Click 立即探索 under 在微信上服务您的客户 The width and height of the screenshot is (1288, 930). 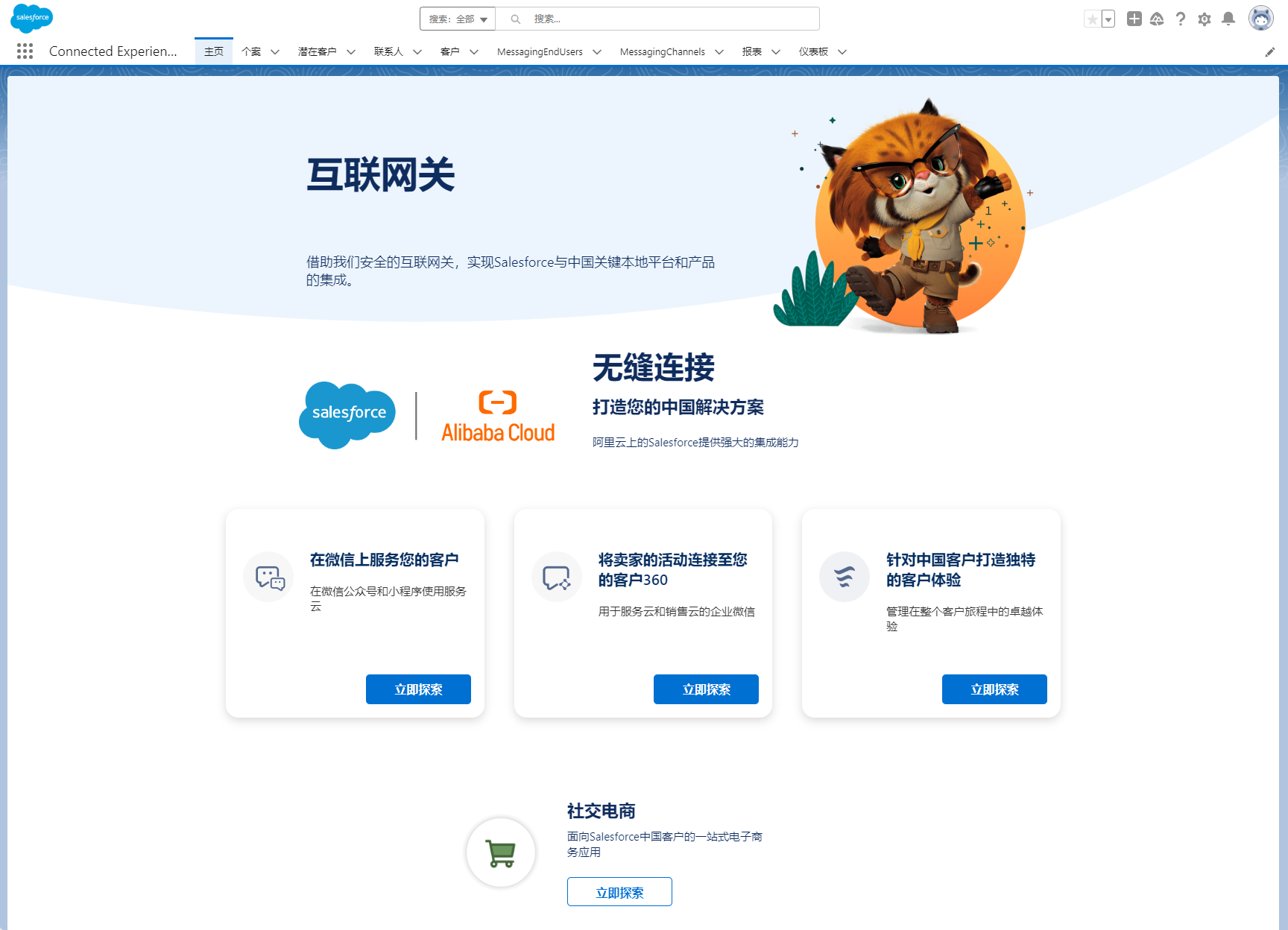click(x=418, y=689)
